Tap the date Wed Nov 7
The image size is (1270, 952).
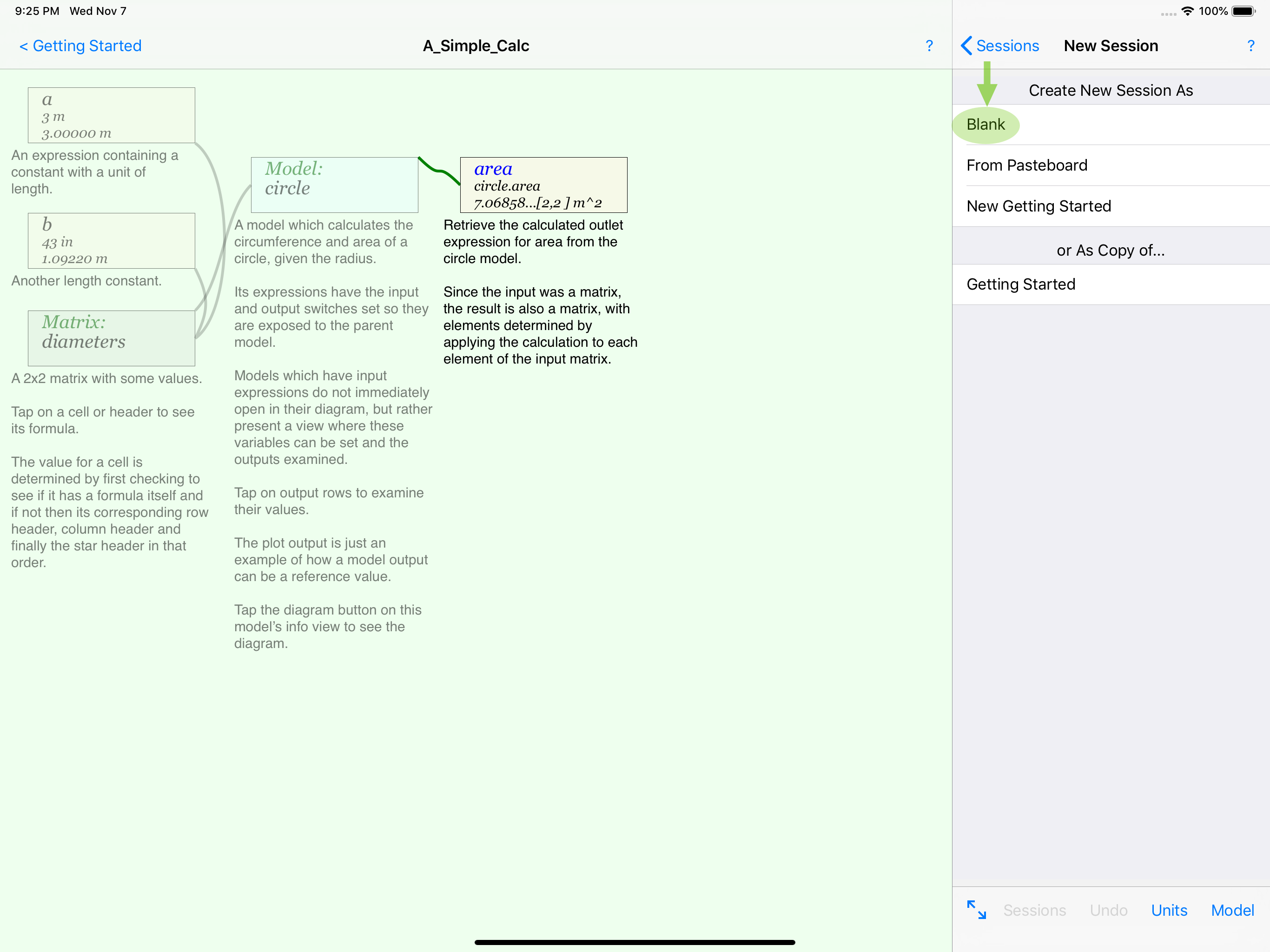pyautogui.click(x=98, y=11)
